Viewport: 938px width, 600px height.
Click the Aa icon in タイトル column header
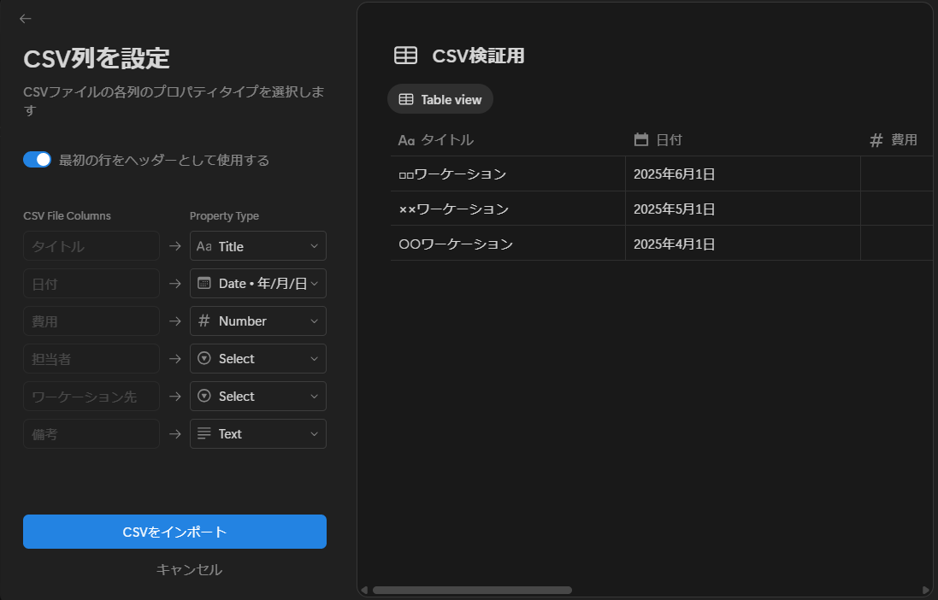(406, 140)
